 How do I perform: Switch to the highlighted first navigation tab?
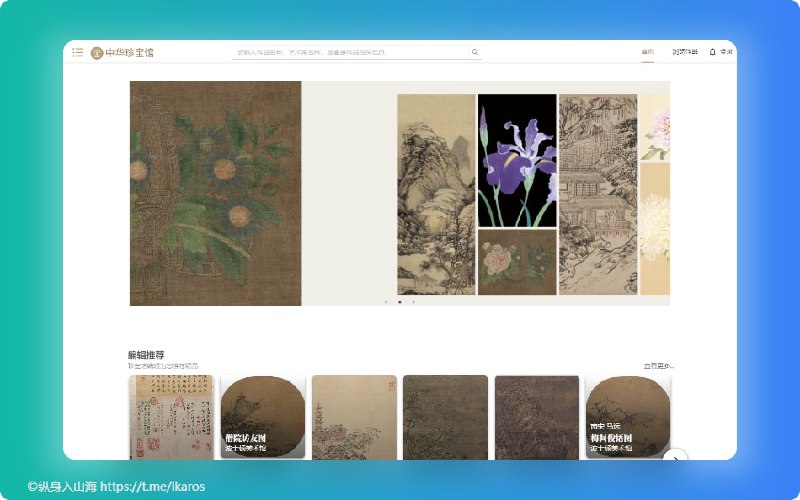[648, 52]
